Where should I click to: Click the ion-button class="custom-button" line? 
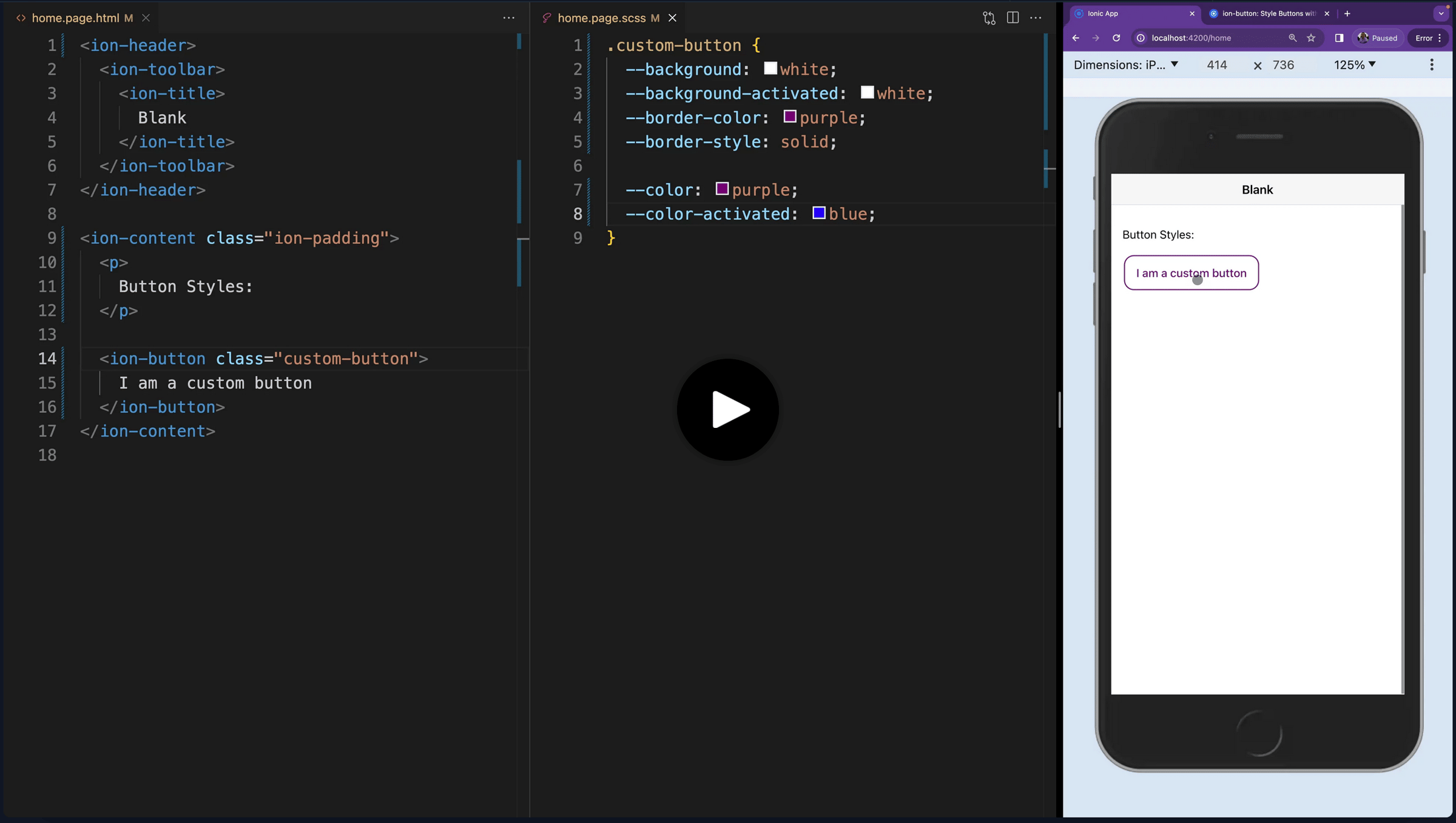(264, 359)
